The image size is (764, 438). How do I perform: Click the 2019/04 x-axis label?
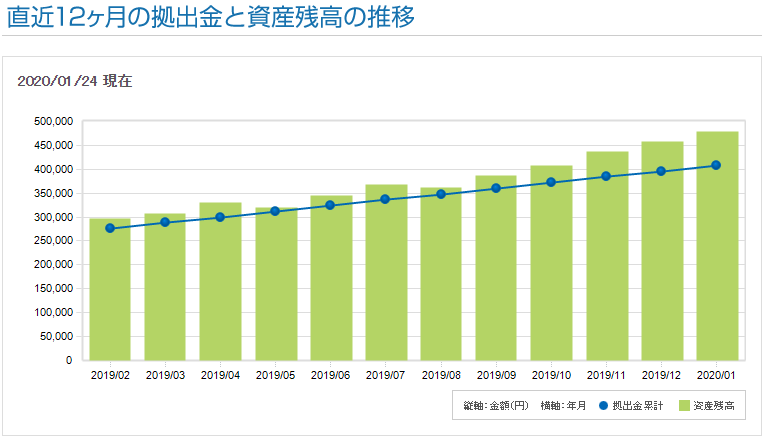tap(220, 375)
